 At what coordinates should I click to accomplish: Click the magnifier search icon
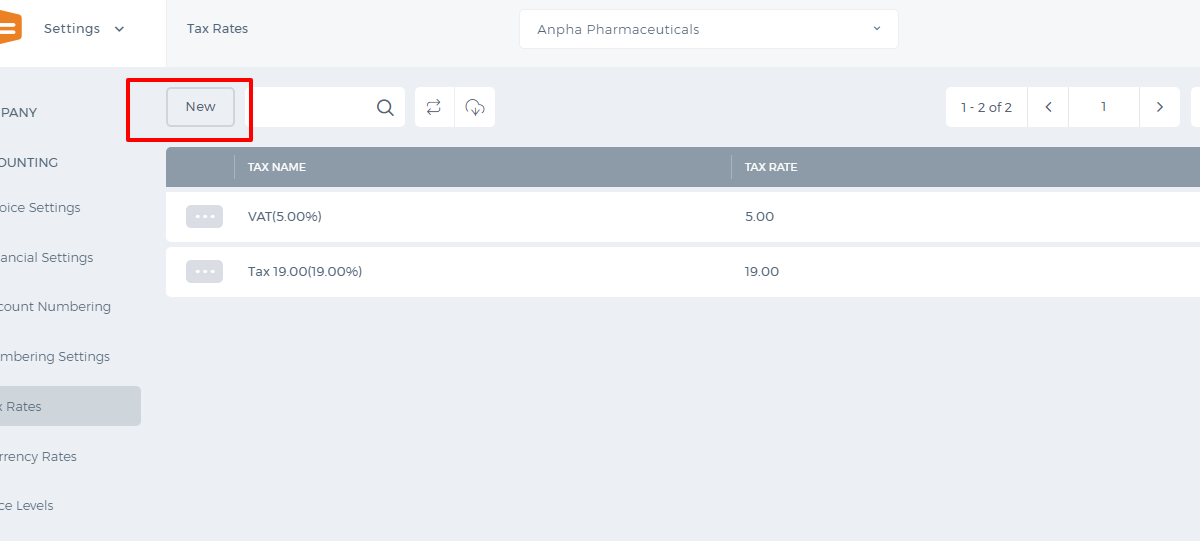pyautogui.click(x=385, y=107)
